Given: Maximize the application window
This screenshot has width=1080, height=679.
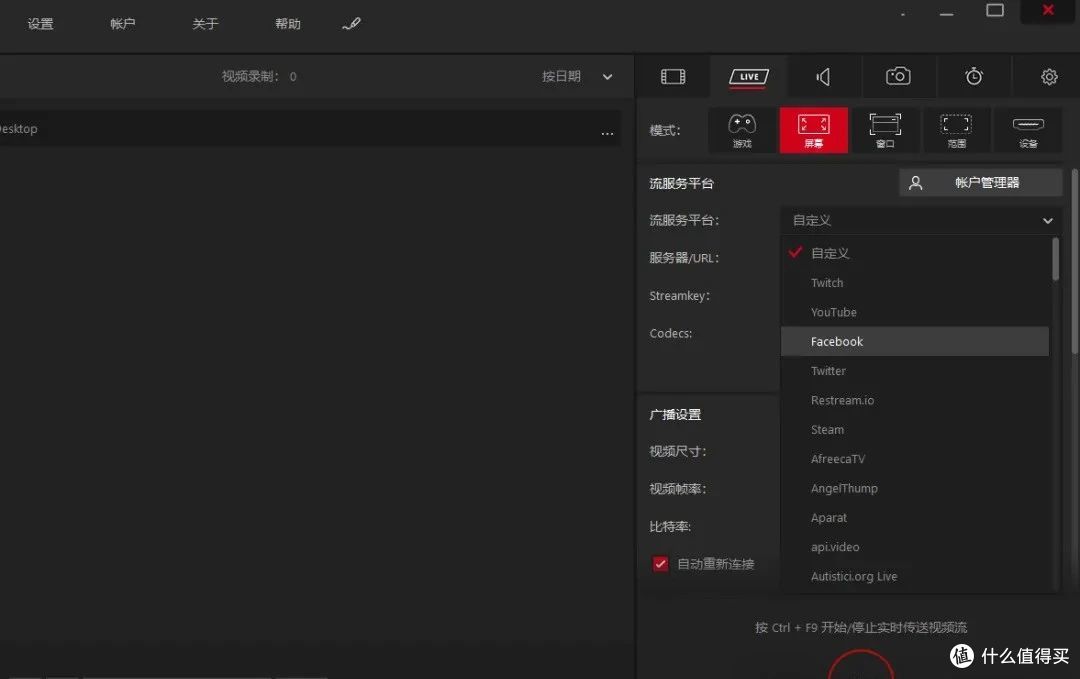Looking at the screenshot, I should coord(995,10).
